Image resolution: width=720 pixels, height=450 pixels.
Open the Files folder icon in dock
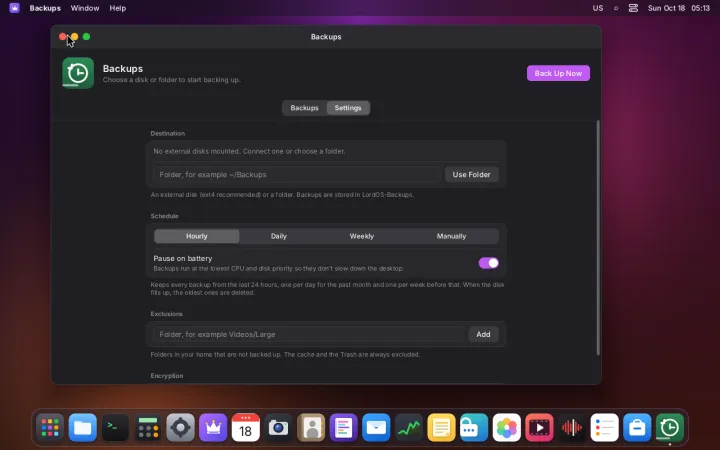83,428
